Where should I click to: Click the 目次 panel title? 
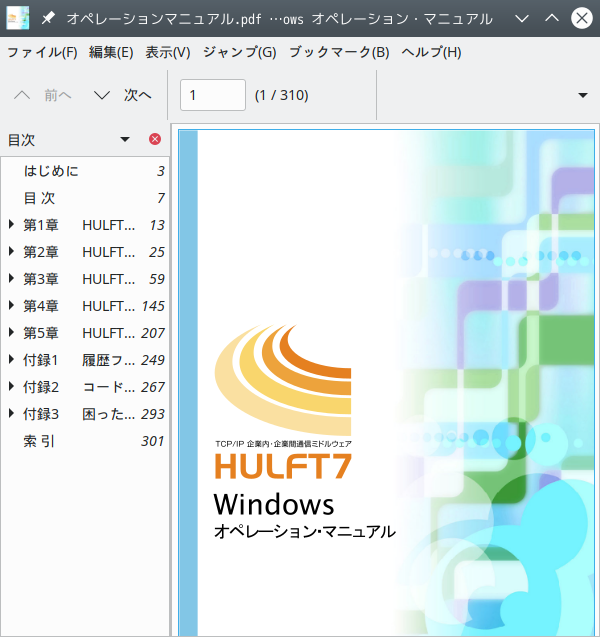pos(22,140)
